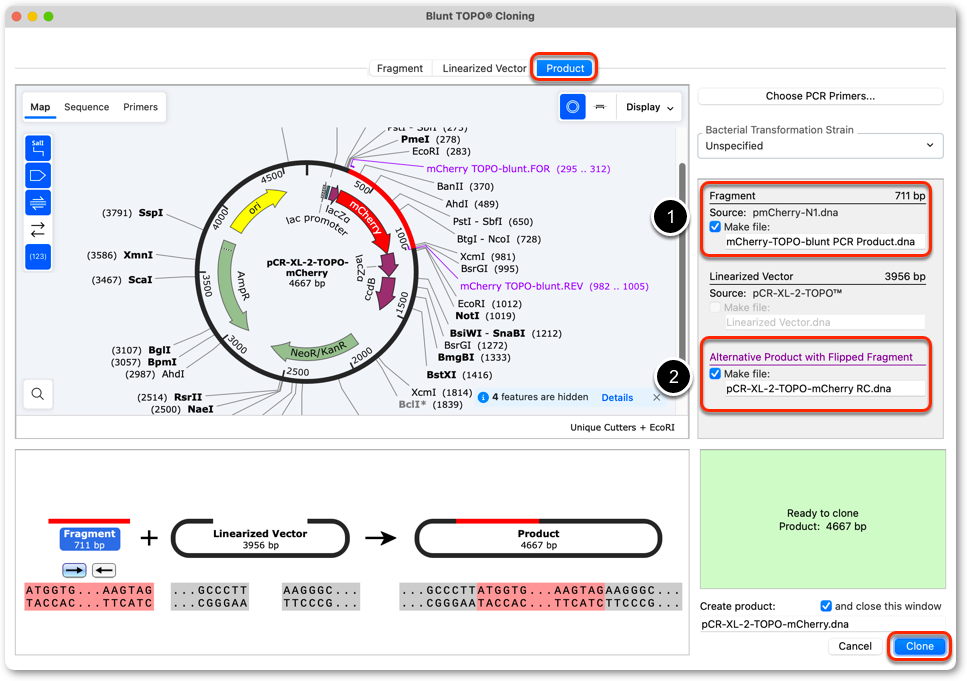This screenshot has width=967, height=681.
Task: Click mCherry TOPO-blunt.FOR primer label
Action: [x=518, y=169]
